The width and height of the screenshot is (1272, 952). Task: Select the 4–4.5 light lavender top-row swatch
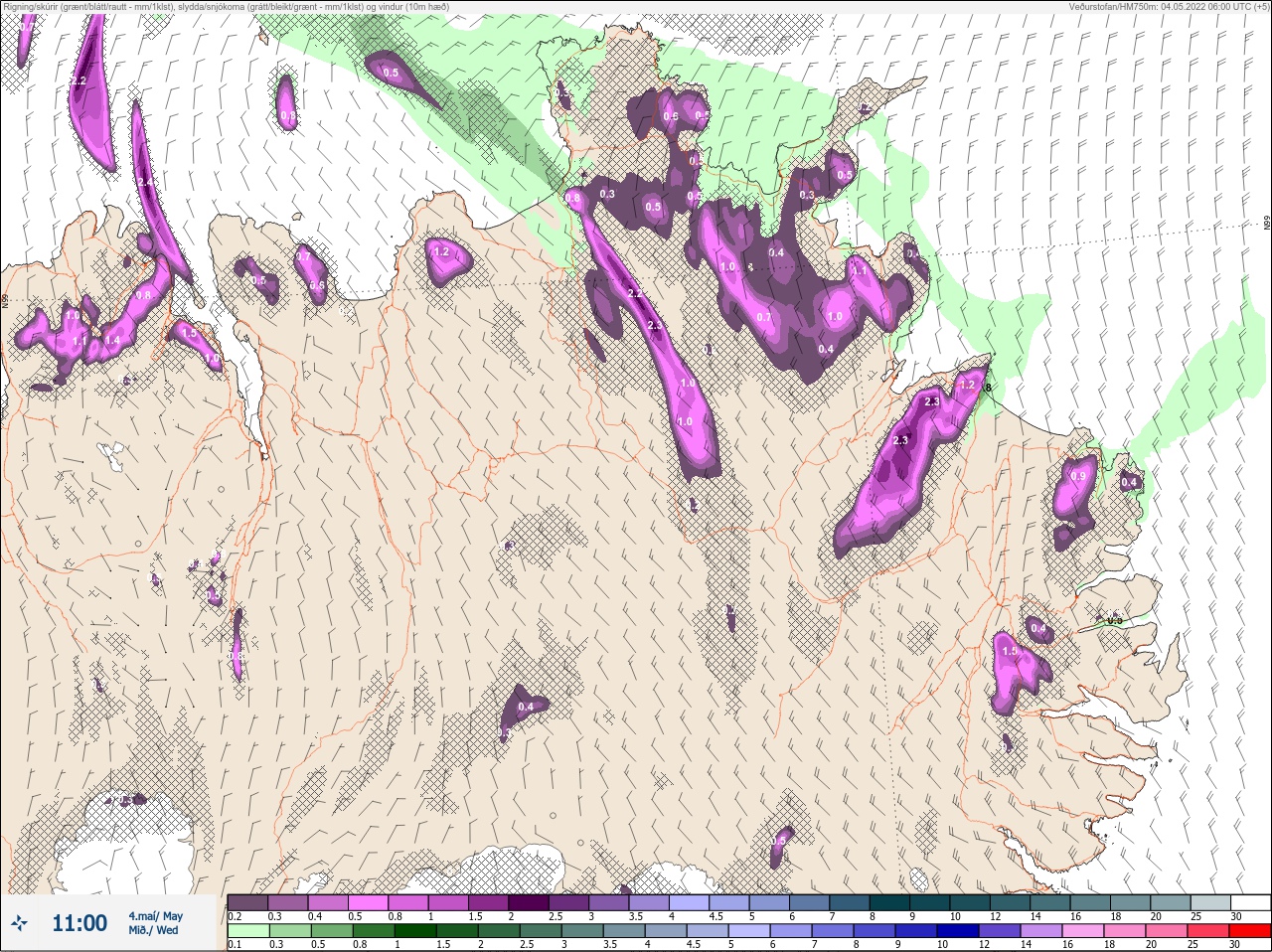[691, 902]
